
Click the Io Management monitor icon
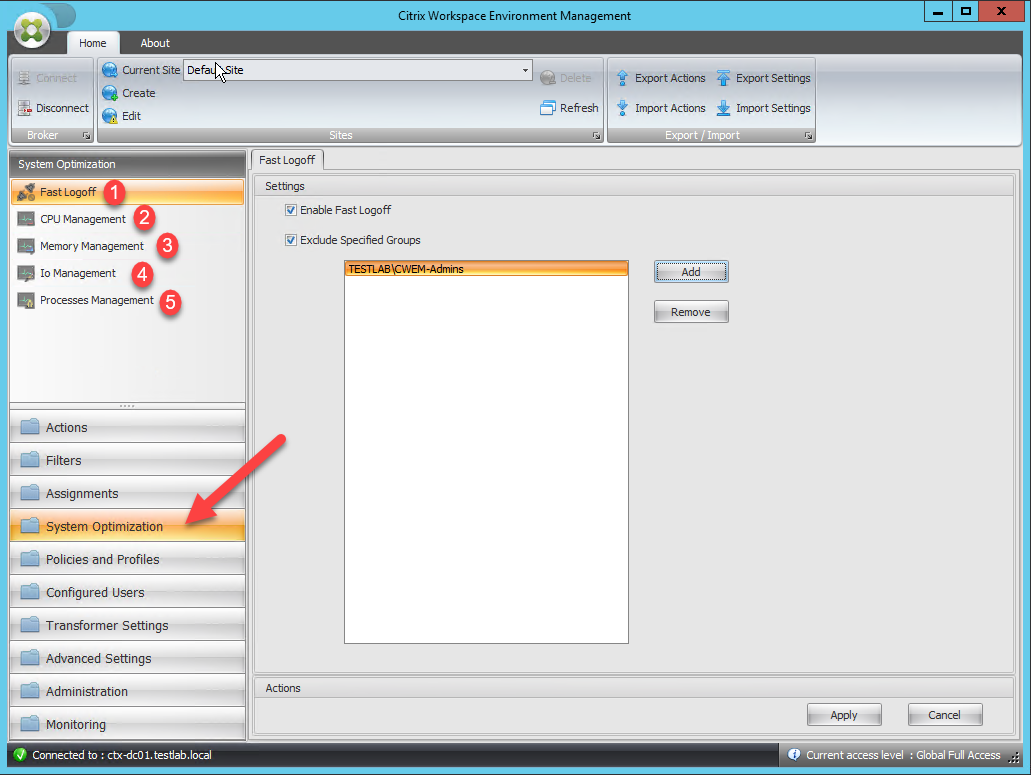[26, 273]
